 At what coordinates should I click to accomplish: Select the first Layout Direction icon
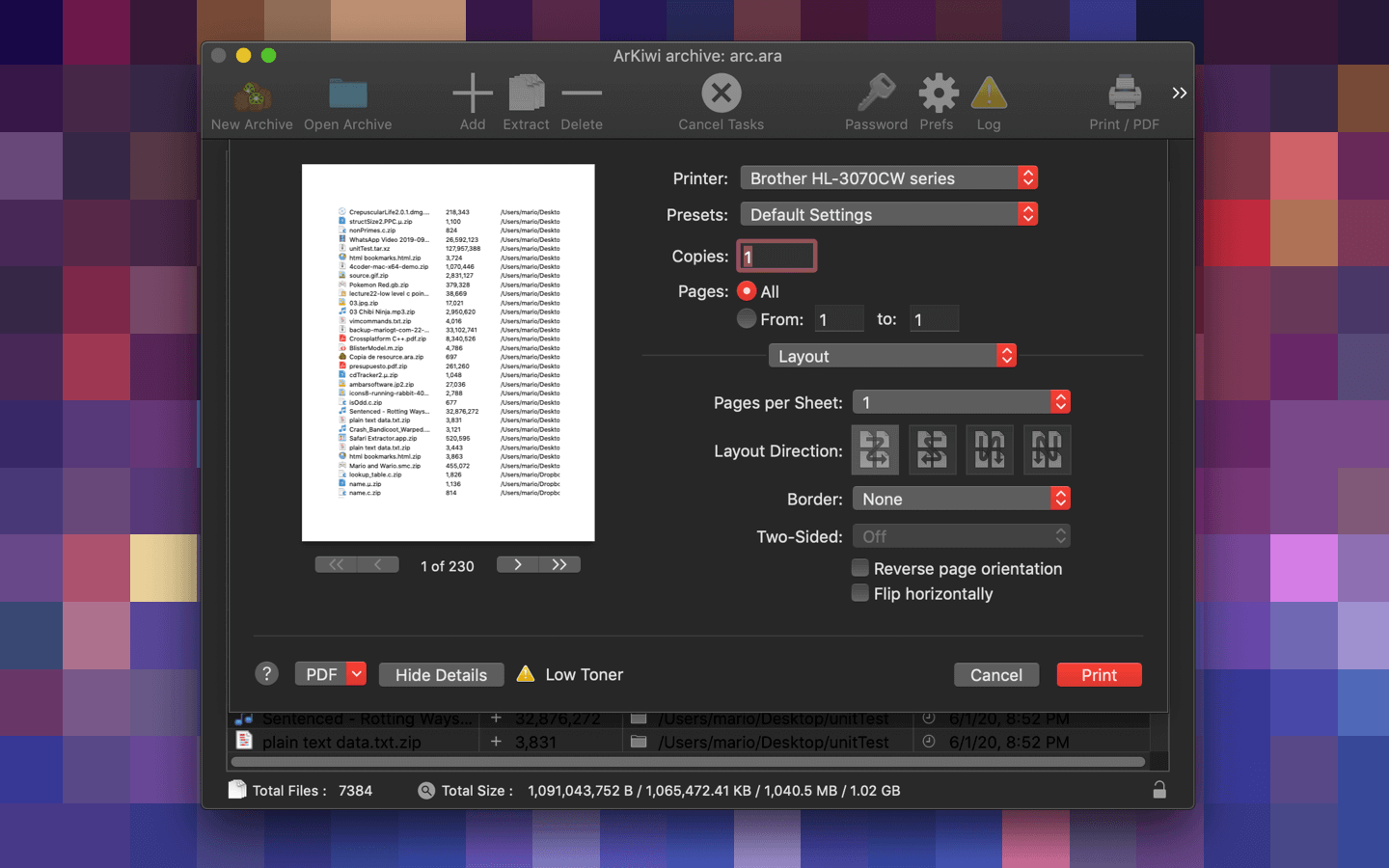tap(875, 450)
